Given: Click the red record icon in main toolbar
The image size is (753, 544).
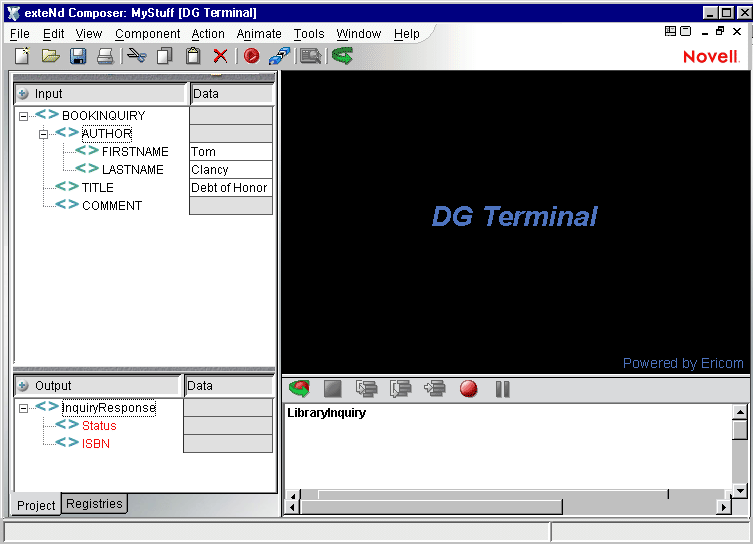Looking at the screenshot, I should [x=251, y=56].
